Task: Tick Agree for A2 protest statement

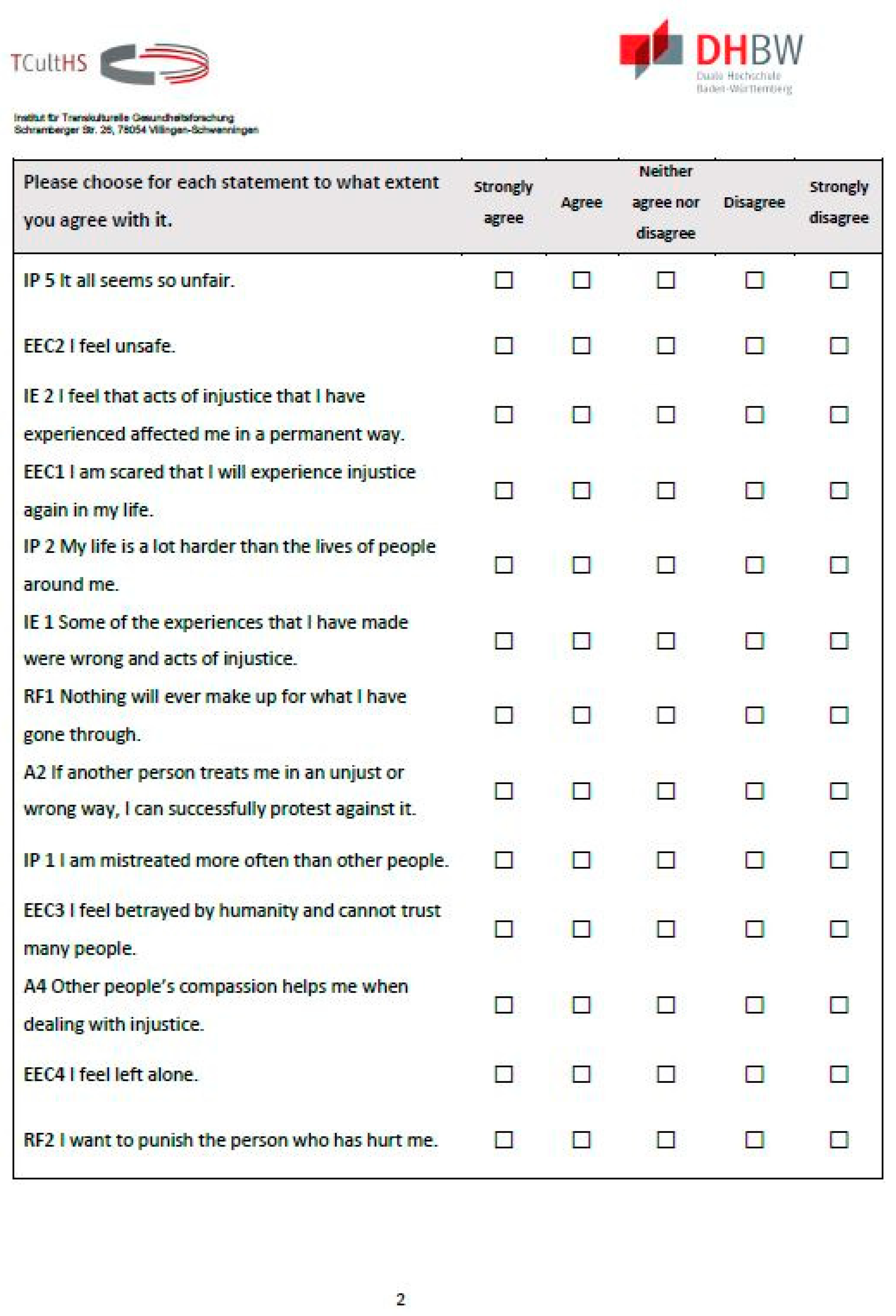Action: (x=581, y=791)
